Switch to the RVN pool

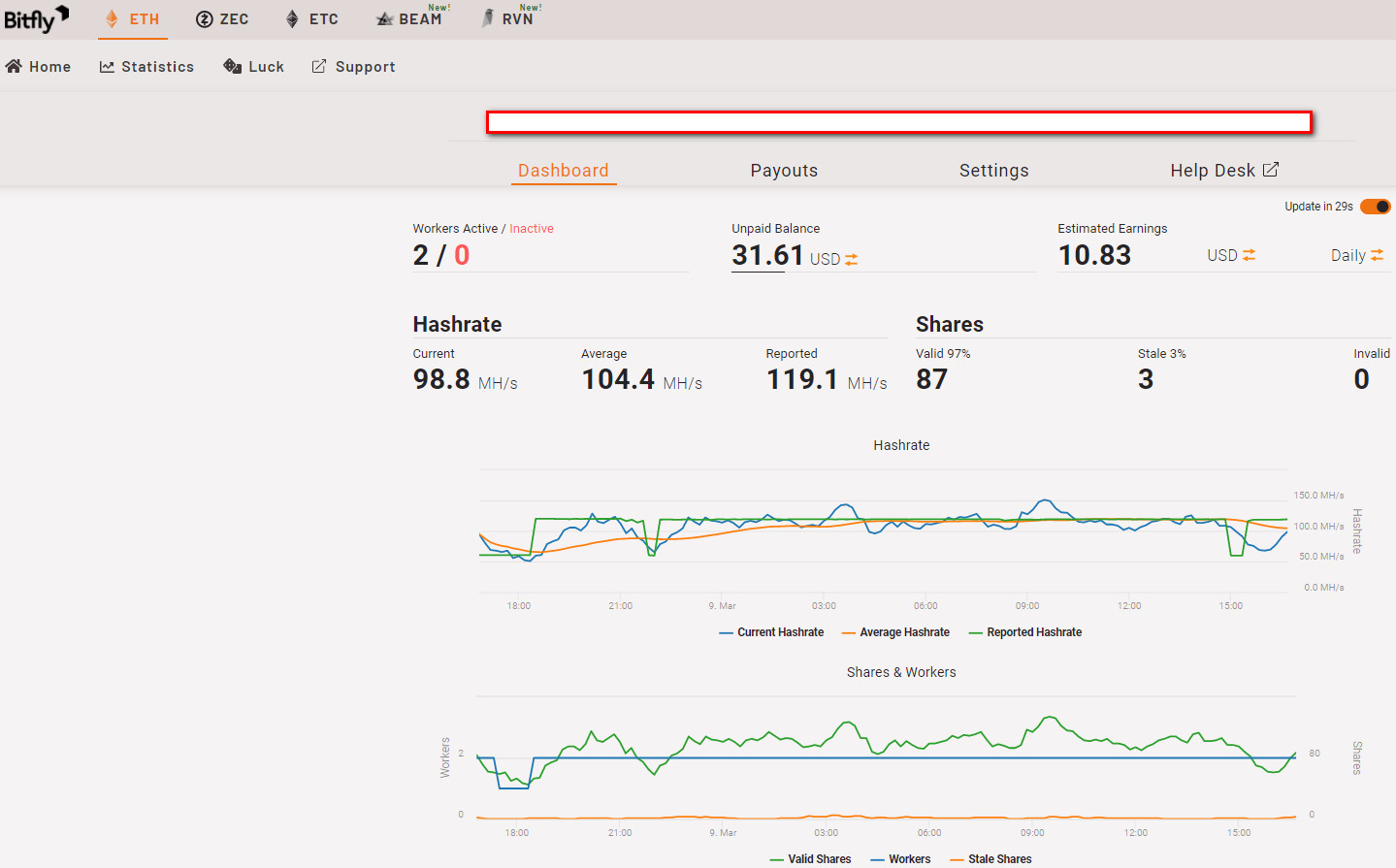click(508, 18)
